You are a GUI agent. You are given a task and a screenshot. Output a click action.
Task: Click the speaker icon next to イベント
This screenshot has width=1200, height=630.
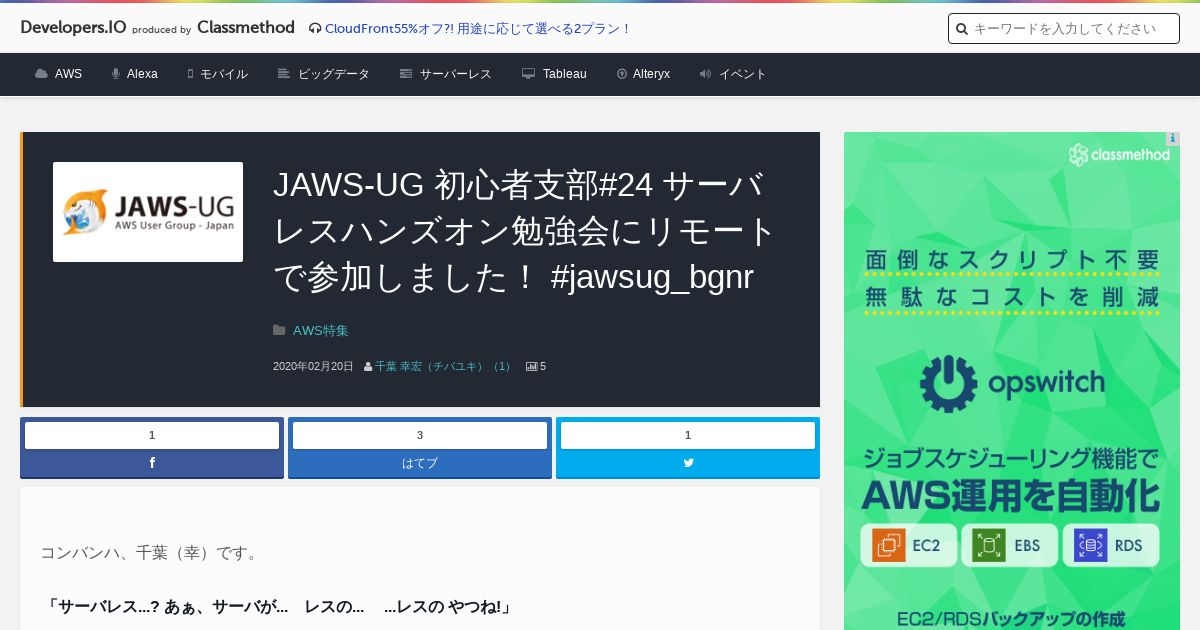pos(705,74)
